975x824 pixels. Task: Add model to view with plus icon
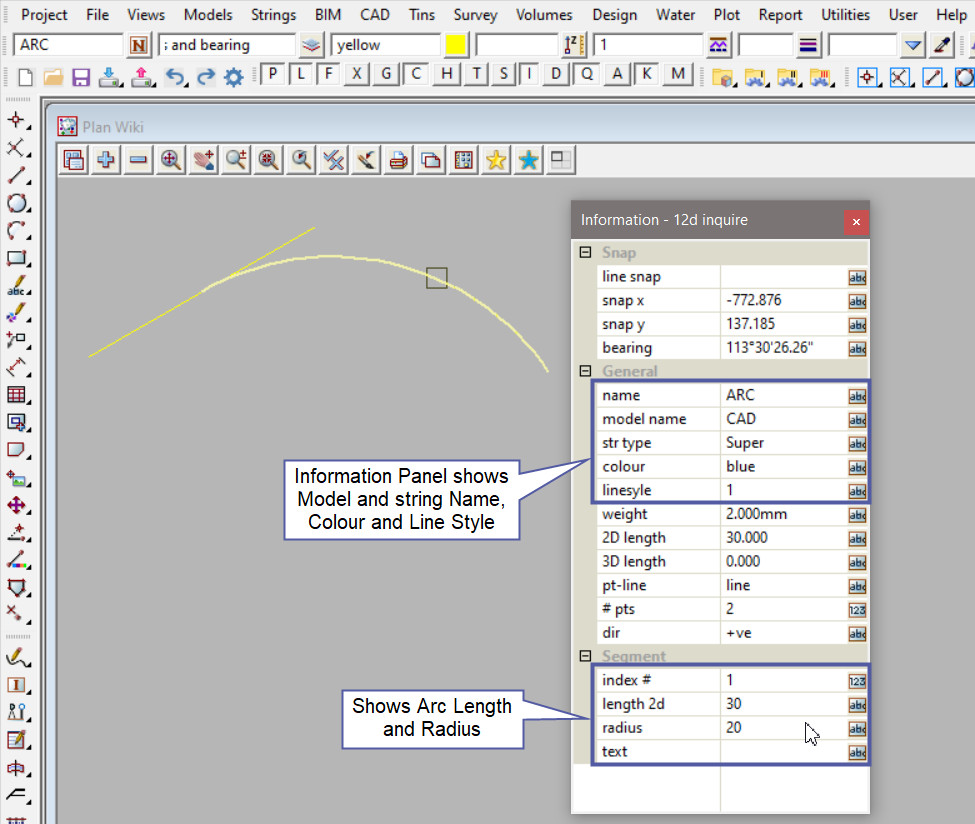click(x=105, y=159)
